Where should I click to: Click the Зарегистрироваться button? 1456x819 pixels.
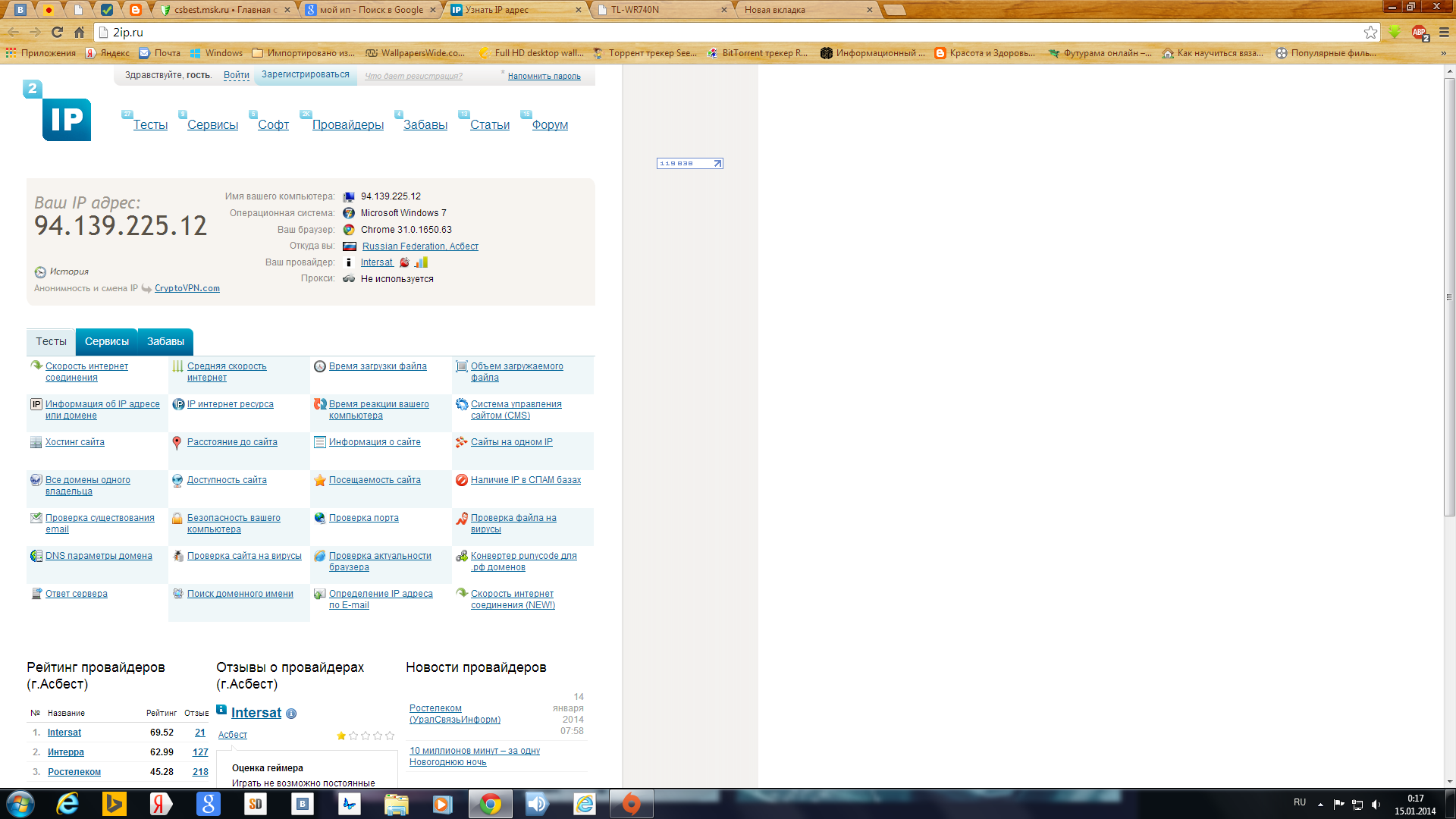(305, 74)
